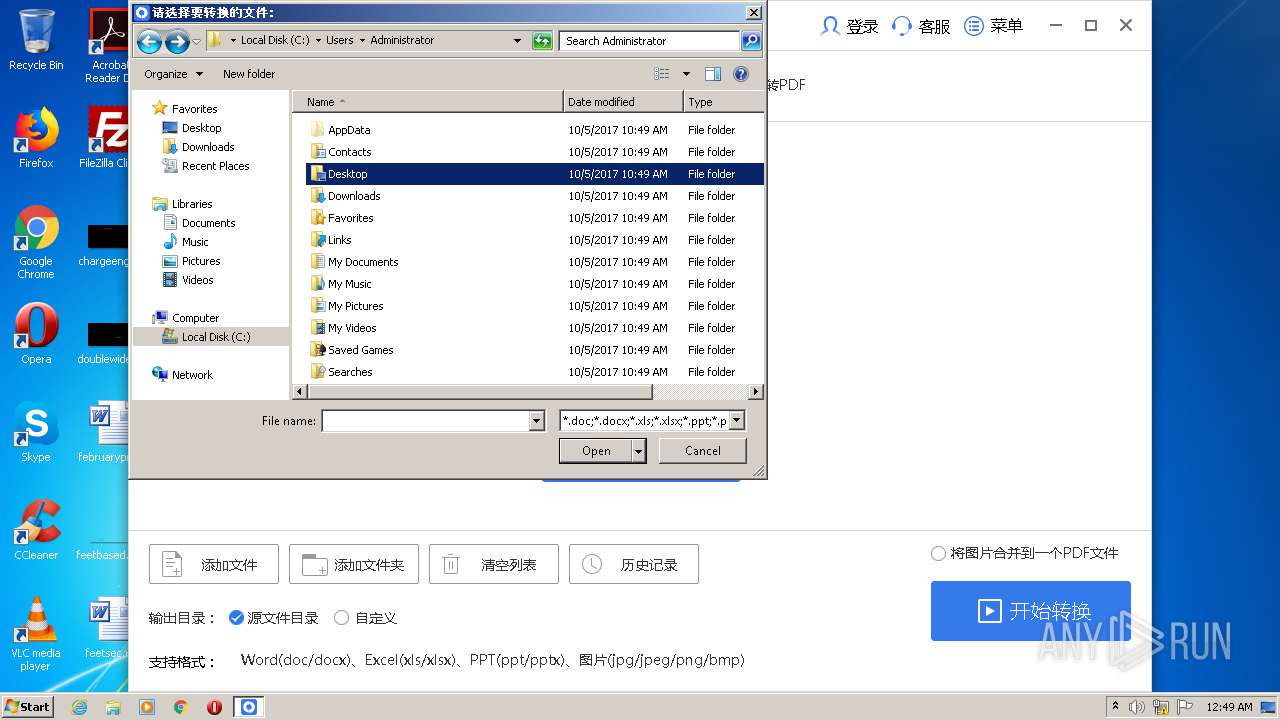Show the preview pane icon

[713, 74]
